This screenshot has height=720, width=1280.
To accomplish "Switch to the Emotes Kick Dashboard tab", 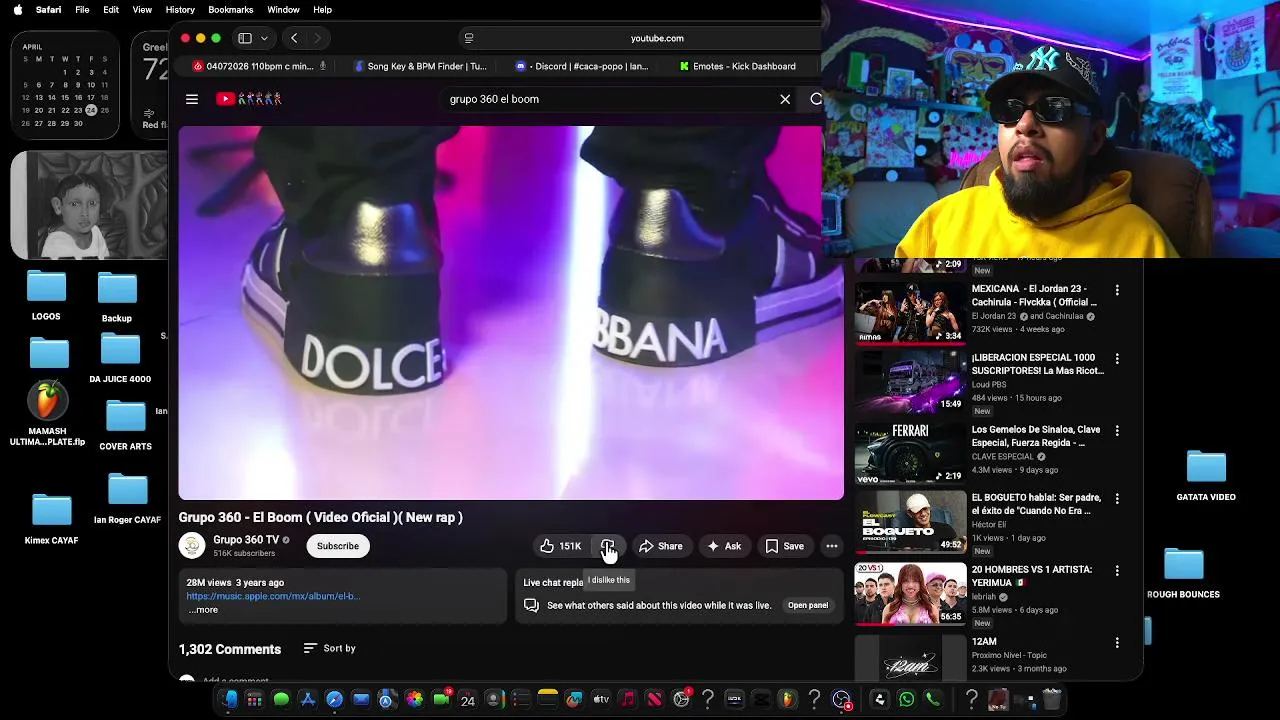I will 737,66.
